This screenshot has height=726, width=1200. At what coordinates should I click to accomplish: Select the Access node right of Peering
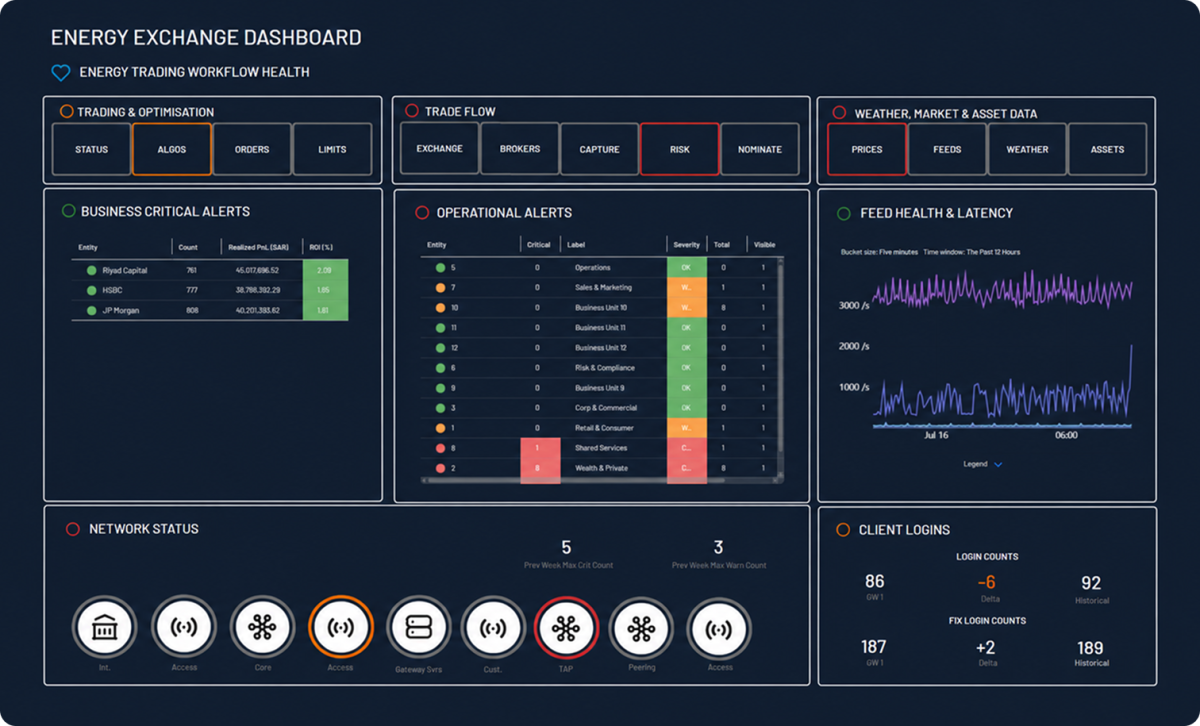719,628
